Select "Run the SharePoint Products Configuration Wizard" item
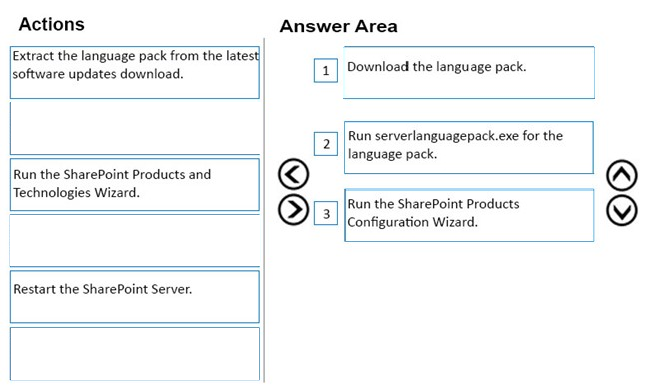This screenshot has height=390, width=646. pyautogui.click(x=469, y=215)
